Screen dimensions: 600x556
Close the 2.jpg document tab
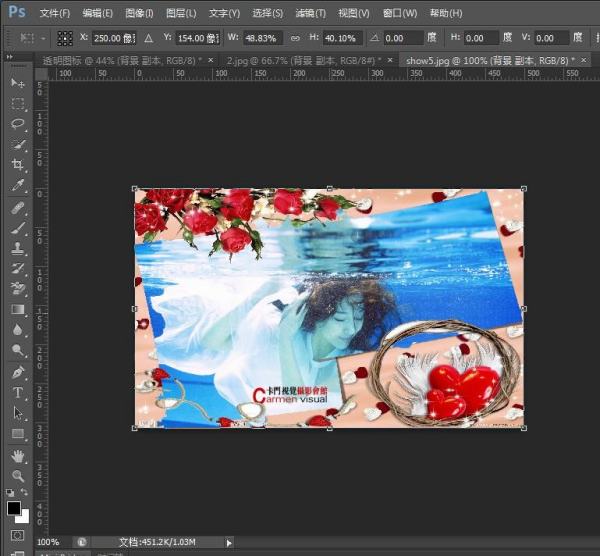point(390,60)
